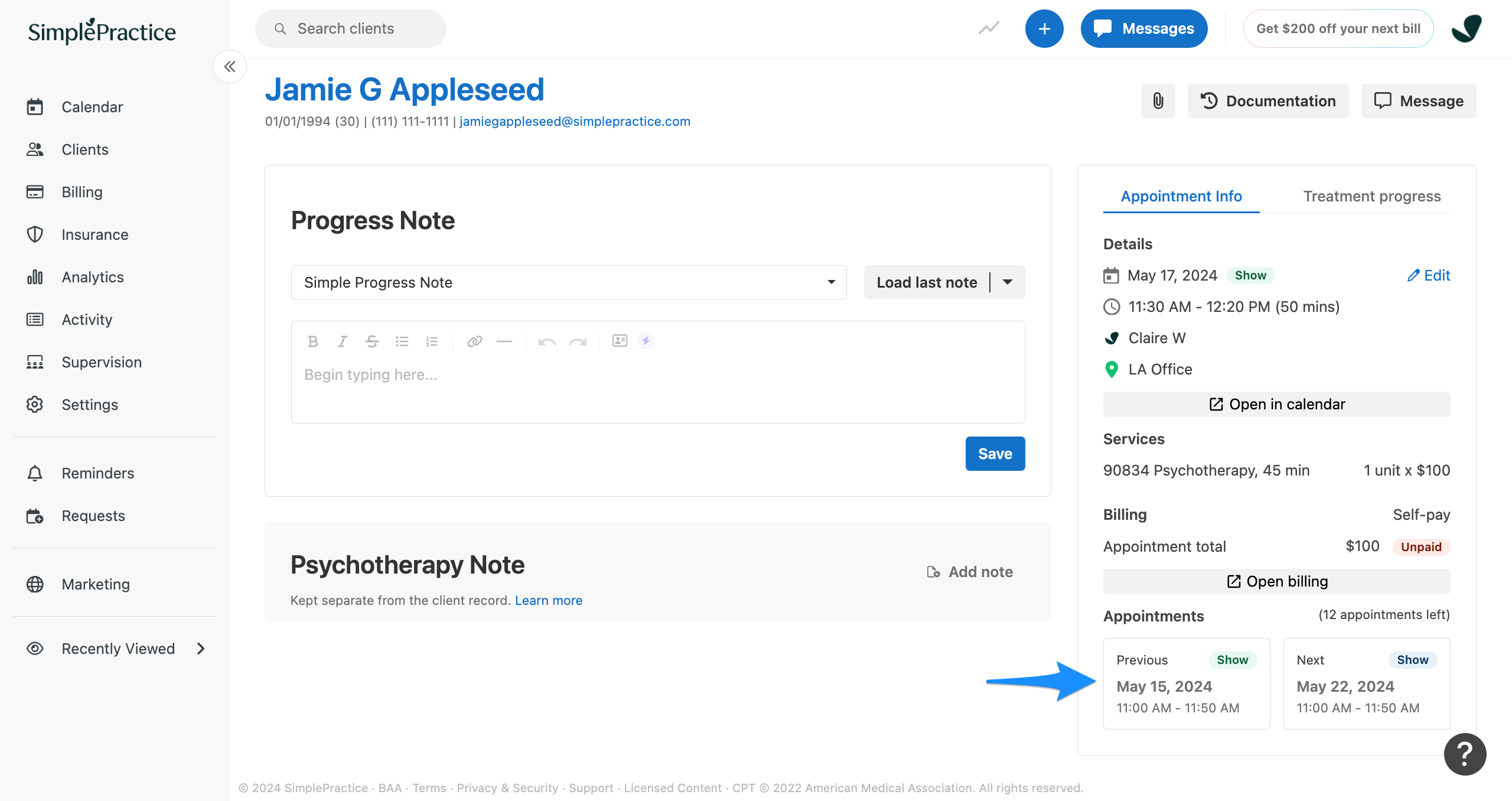The image size is (1512, 801).
Task: Open Supervision icon in sidebar
Action: tap(35, 362)
